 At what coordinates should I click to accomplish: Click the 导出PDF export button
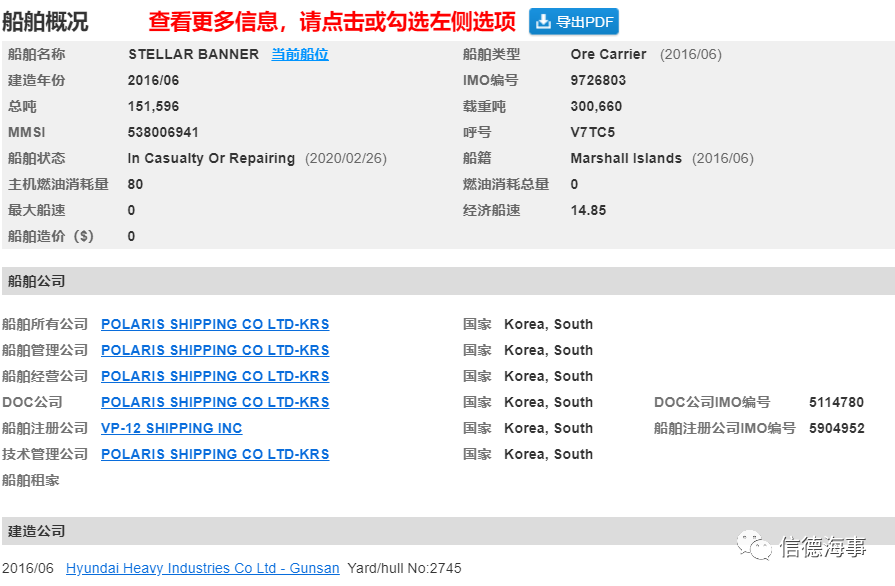574,22
